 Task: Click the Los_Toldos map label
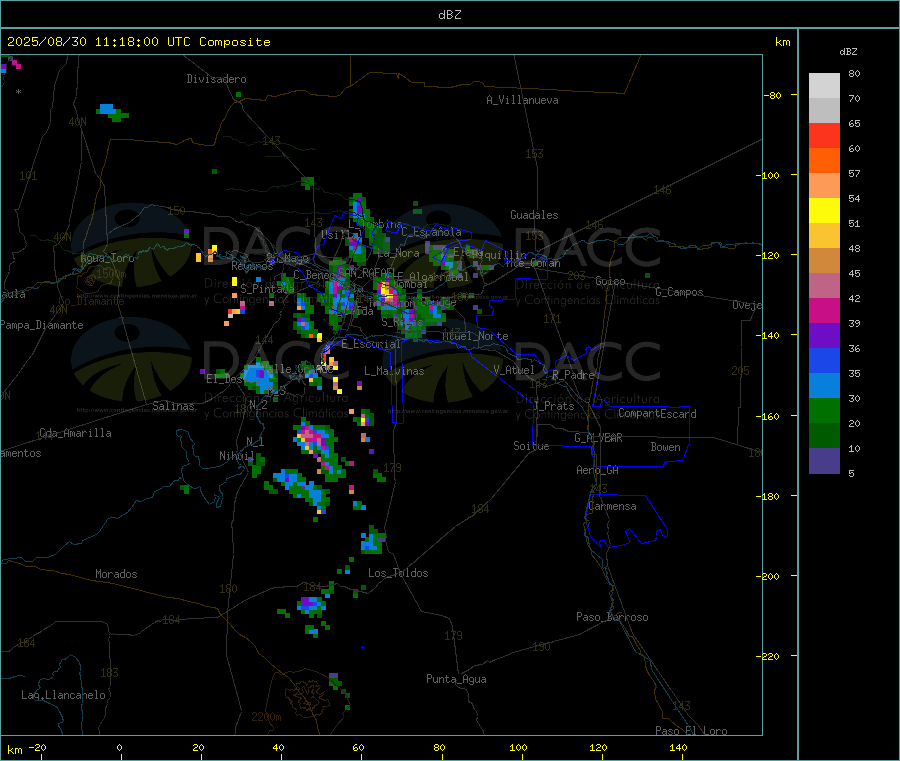398,573
